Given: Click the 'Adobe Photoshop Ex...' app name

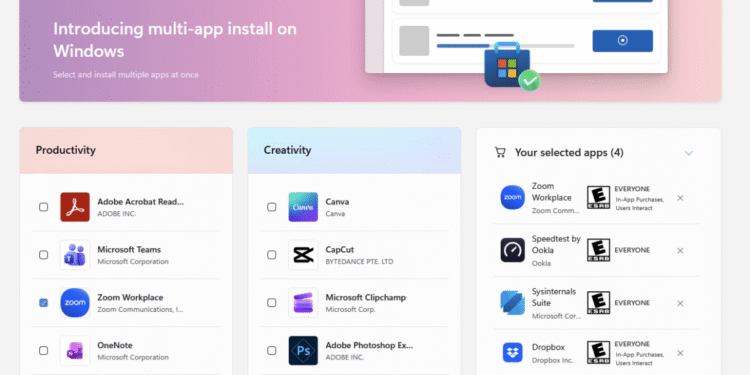Looking at the screenshot, I should [x=369, y=345].
